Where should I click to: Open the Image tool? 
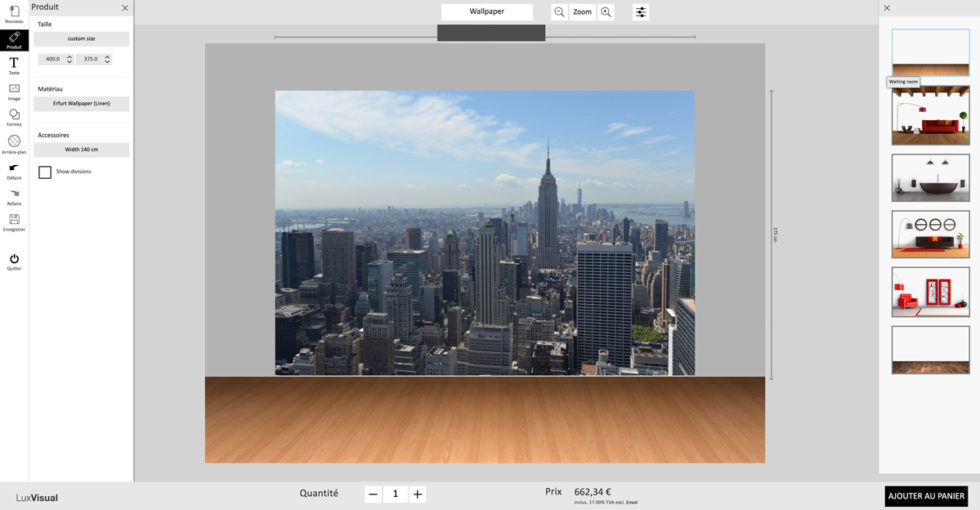(14, 90)
